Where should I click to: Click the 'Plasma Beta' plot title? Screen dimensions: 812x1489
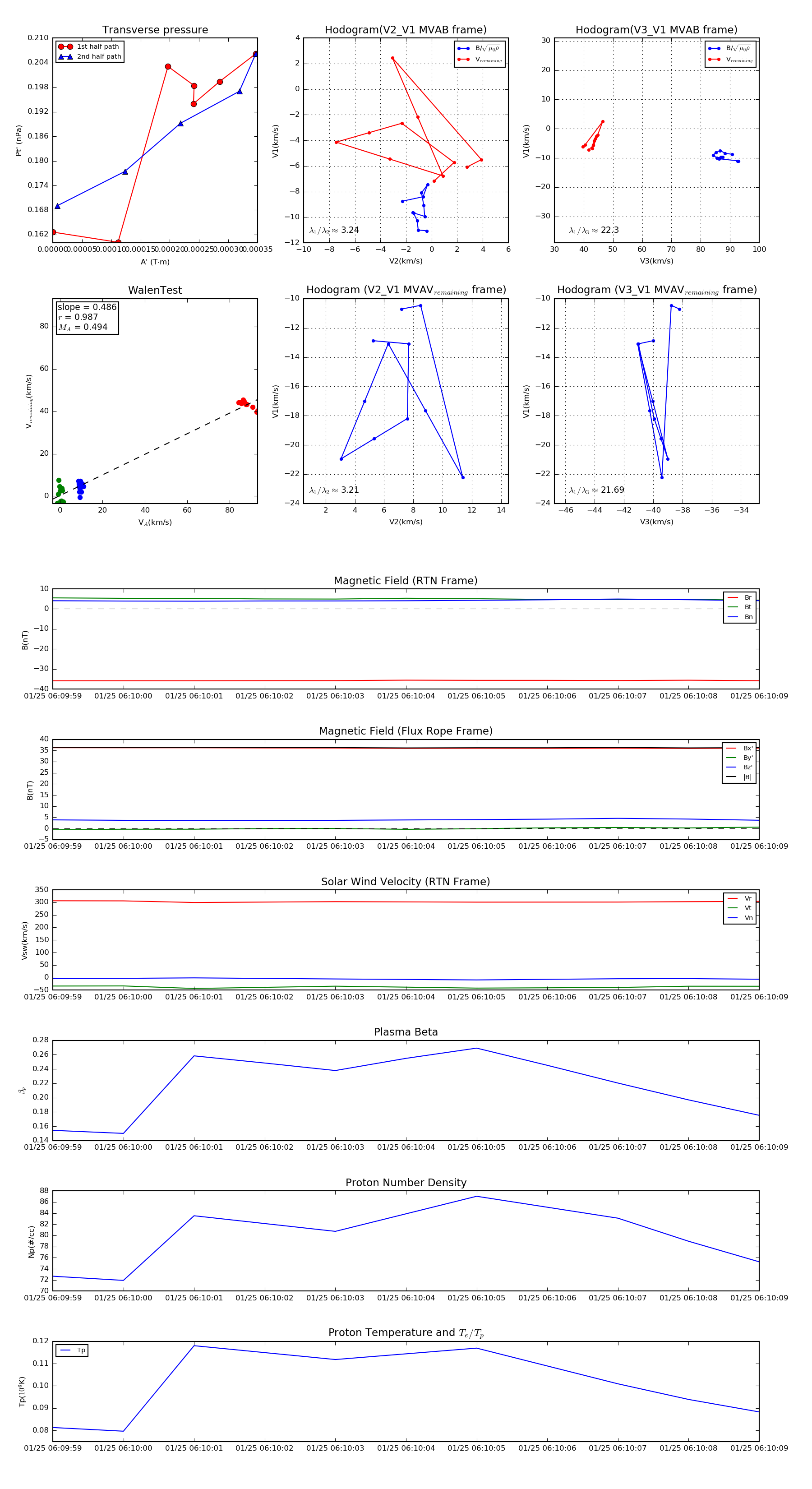click(x=406, y=1032)
